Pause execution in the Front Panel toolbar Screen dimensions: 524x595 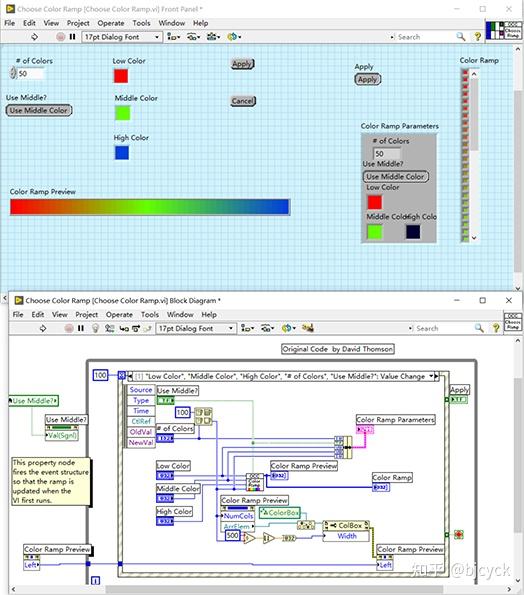[x=72, y=37]
